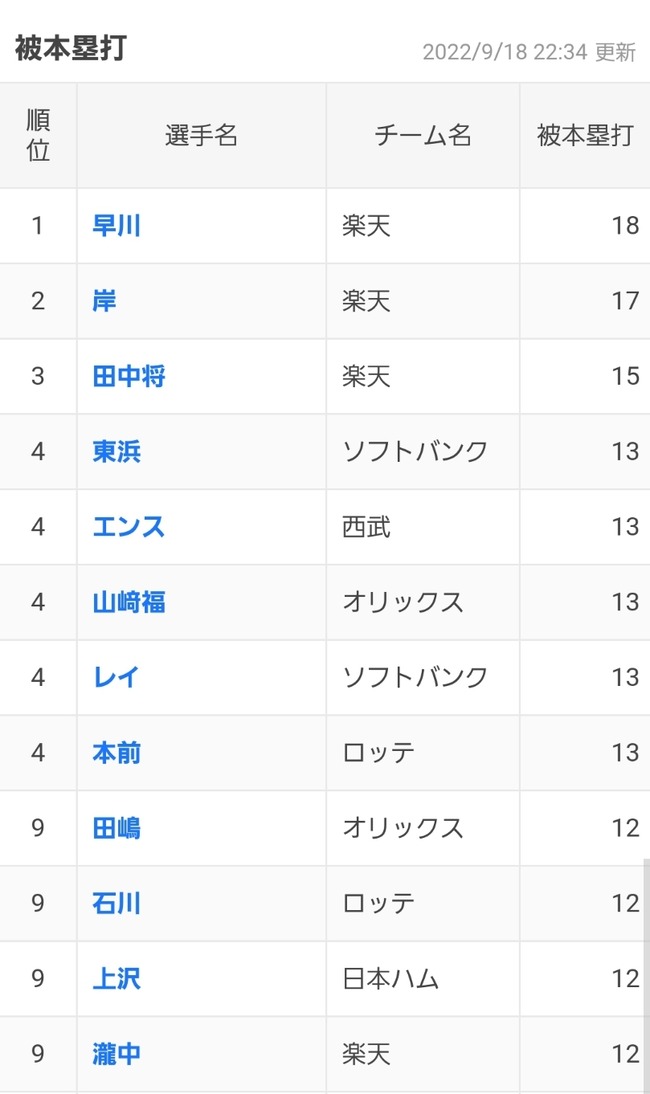Click the 選手名 column header
Screen dimensions: 650x1094
201,136
